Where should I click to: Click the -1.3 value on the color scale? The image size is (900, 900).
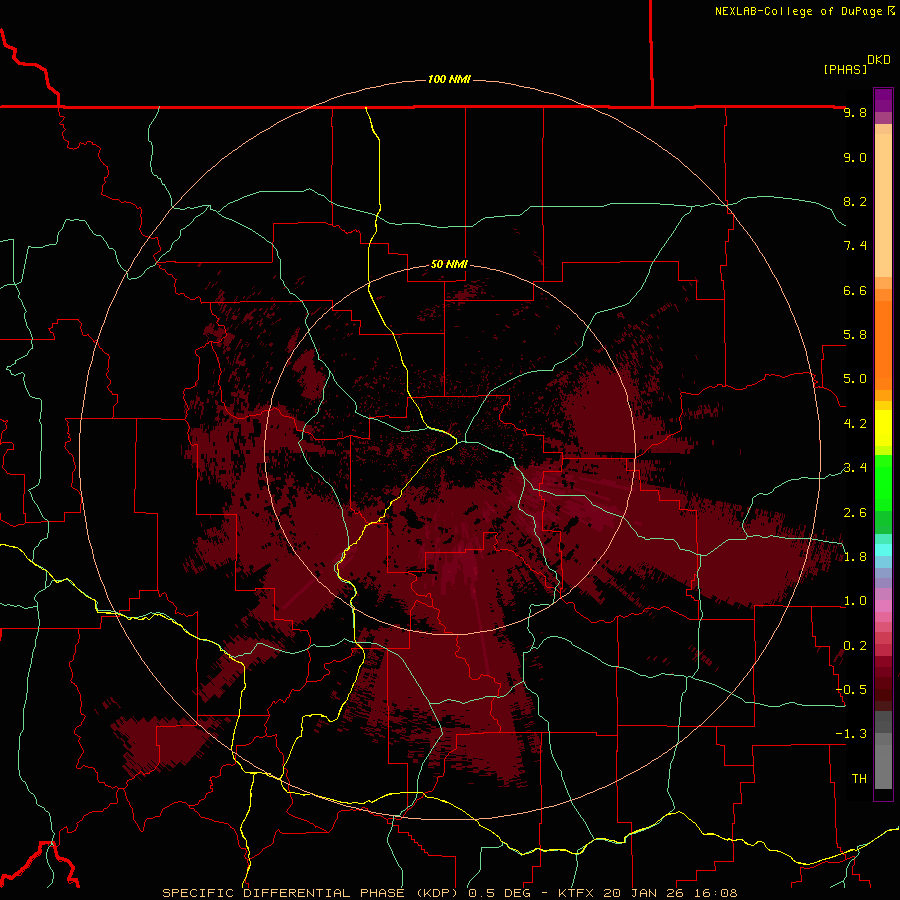click(851, 734)
